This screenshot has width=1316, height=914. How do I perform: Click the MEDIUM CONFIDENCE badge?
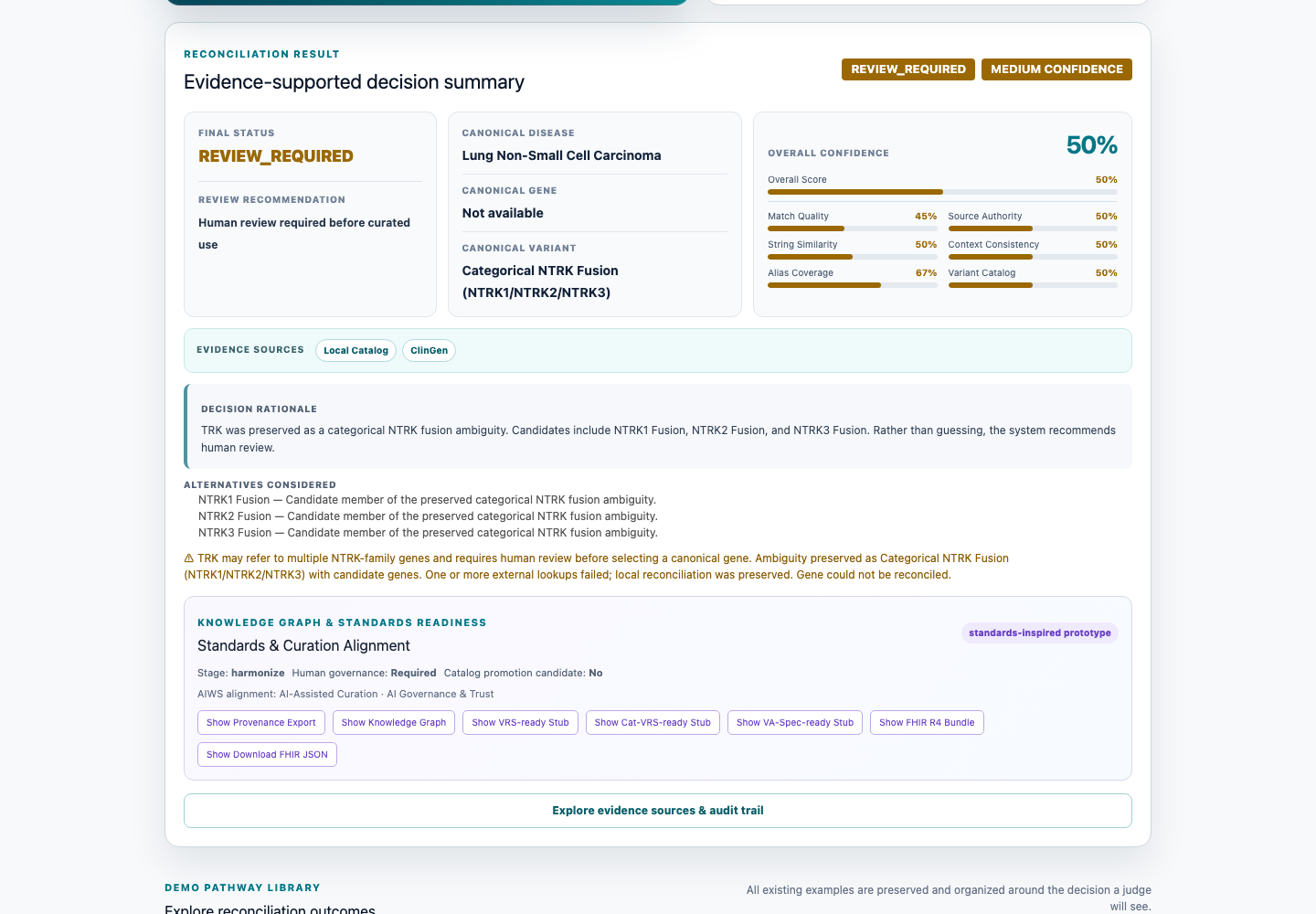pos(1056,69)
